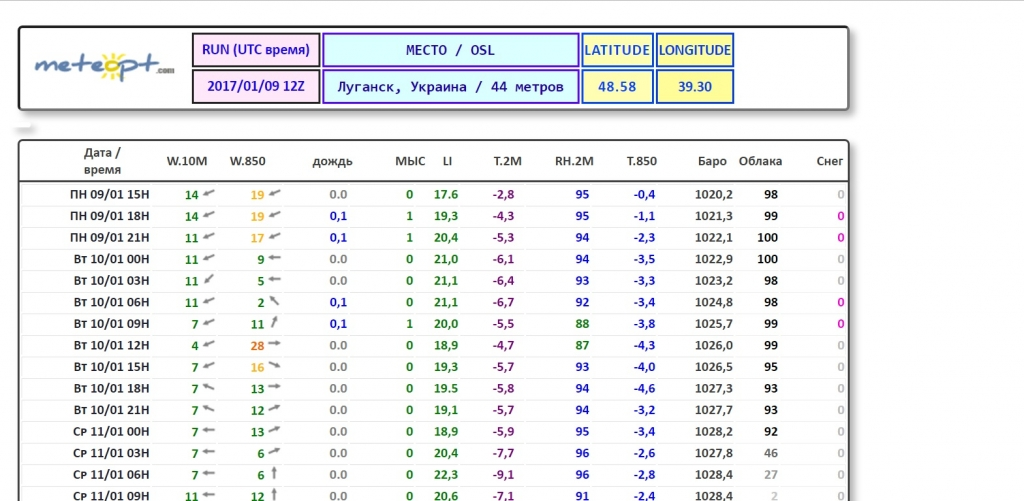Click rain value 0,1 in Вт 10/01 09Н row

pyautogui.click(x=338, y=324)
